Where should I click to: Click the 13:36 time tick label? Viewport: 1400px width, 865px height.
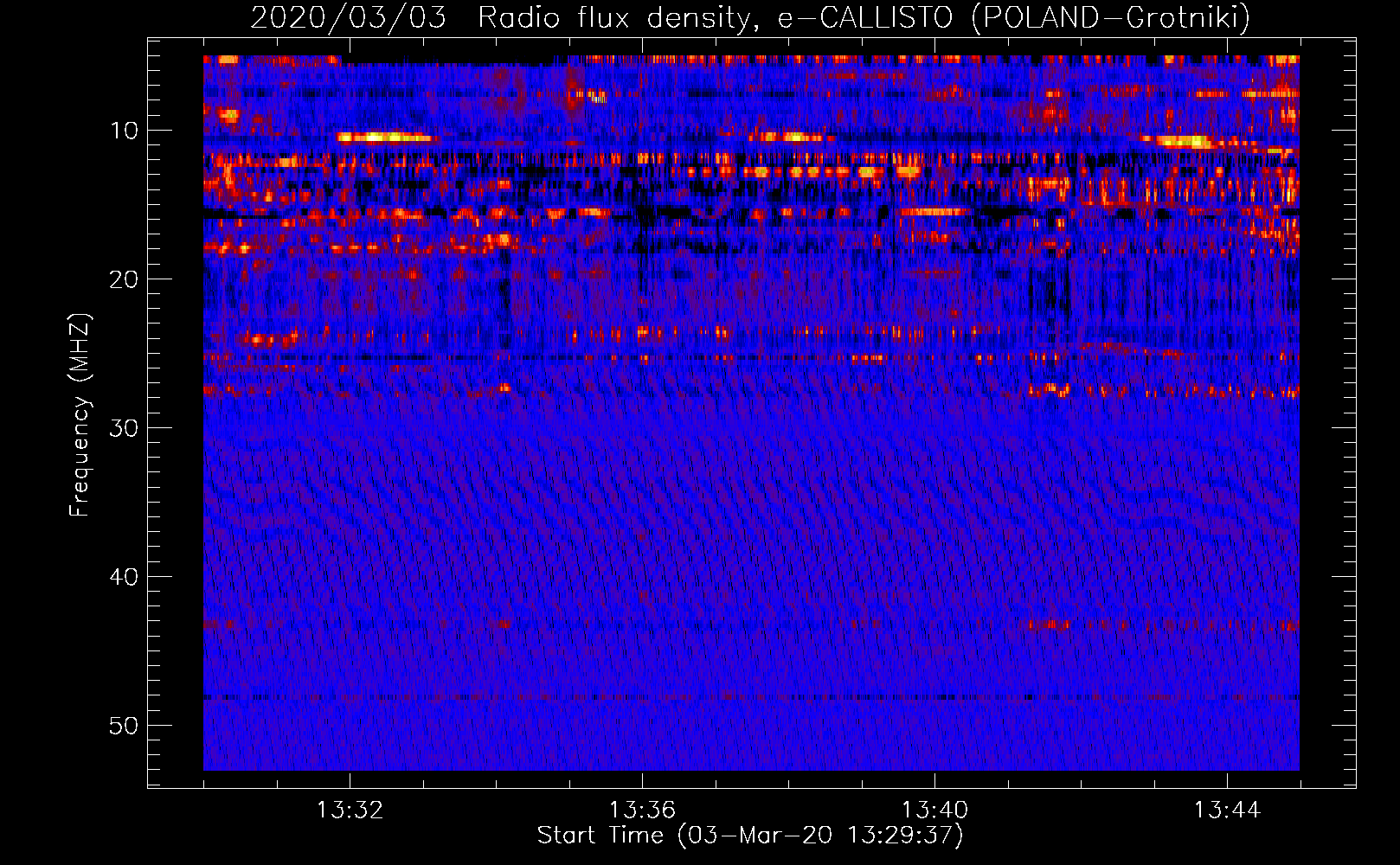pos(642,811)
